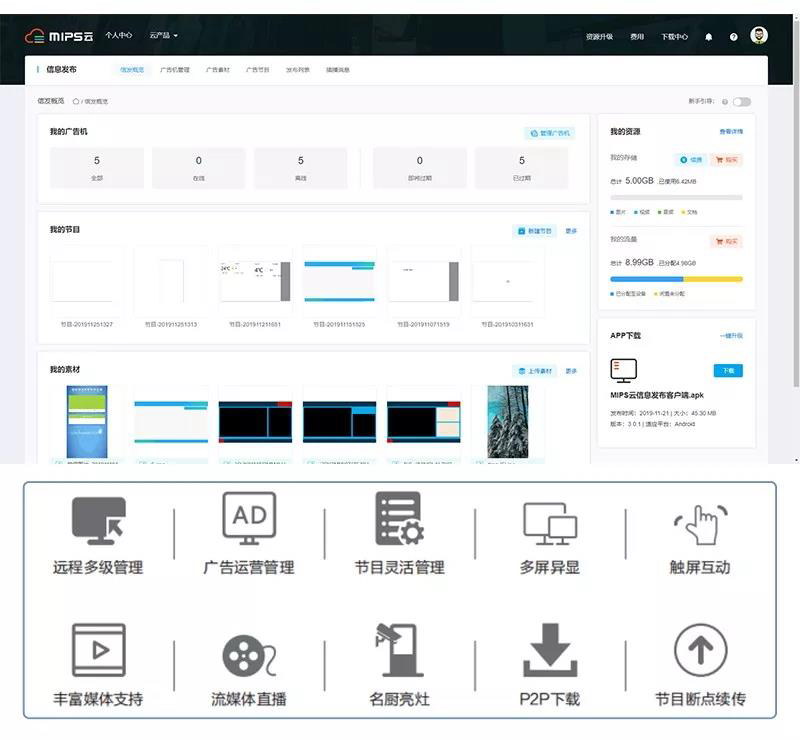800x740 pixels.
Task: Switch to the 广告素材 tab
Action: (x=218, y=70)
